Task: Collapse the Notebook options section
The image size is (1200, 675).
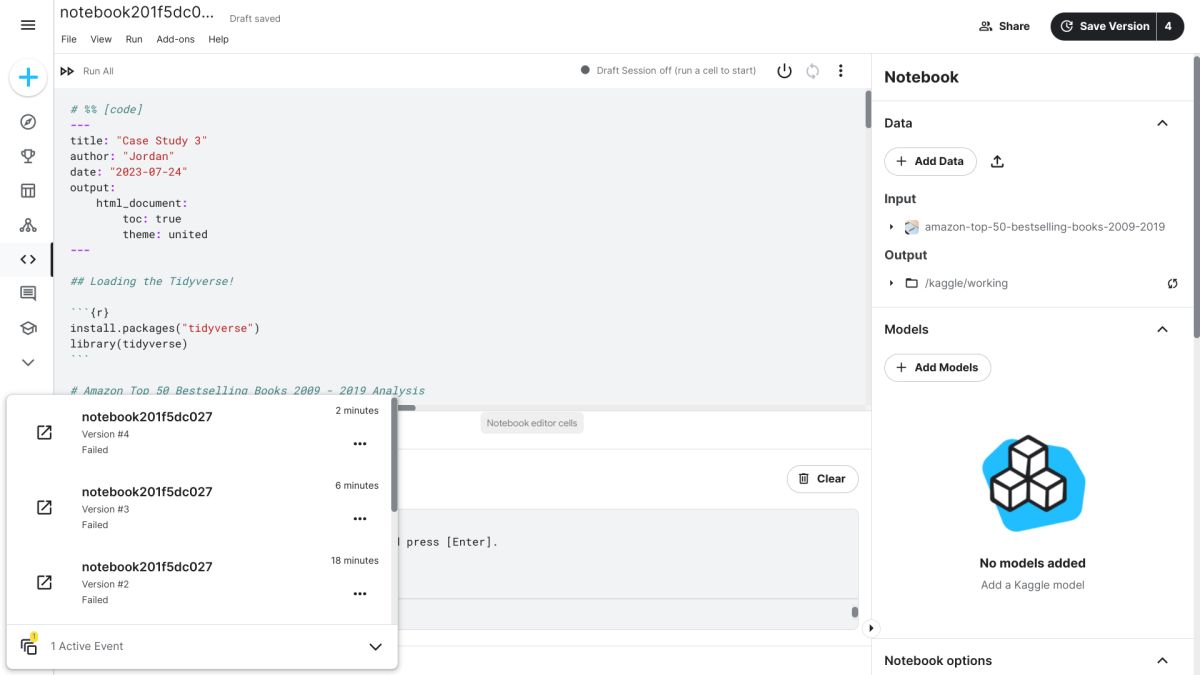Action: (1162, 660)
